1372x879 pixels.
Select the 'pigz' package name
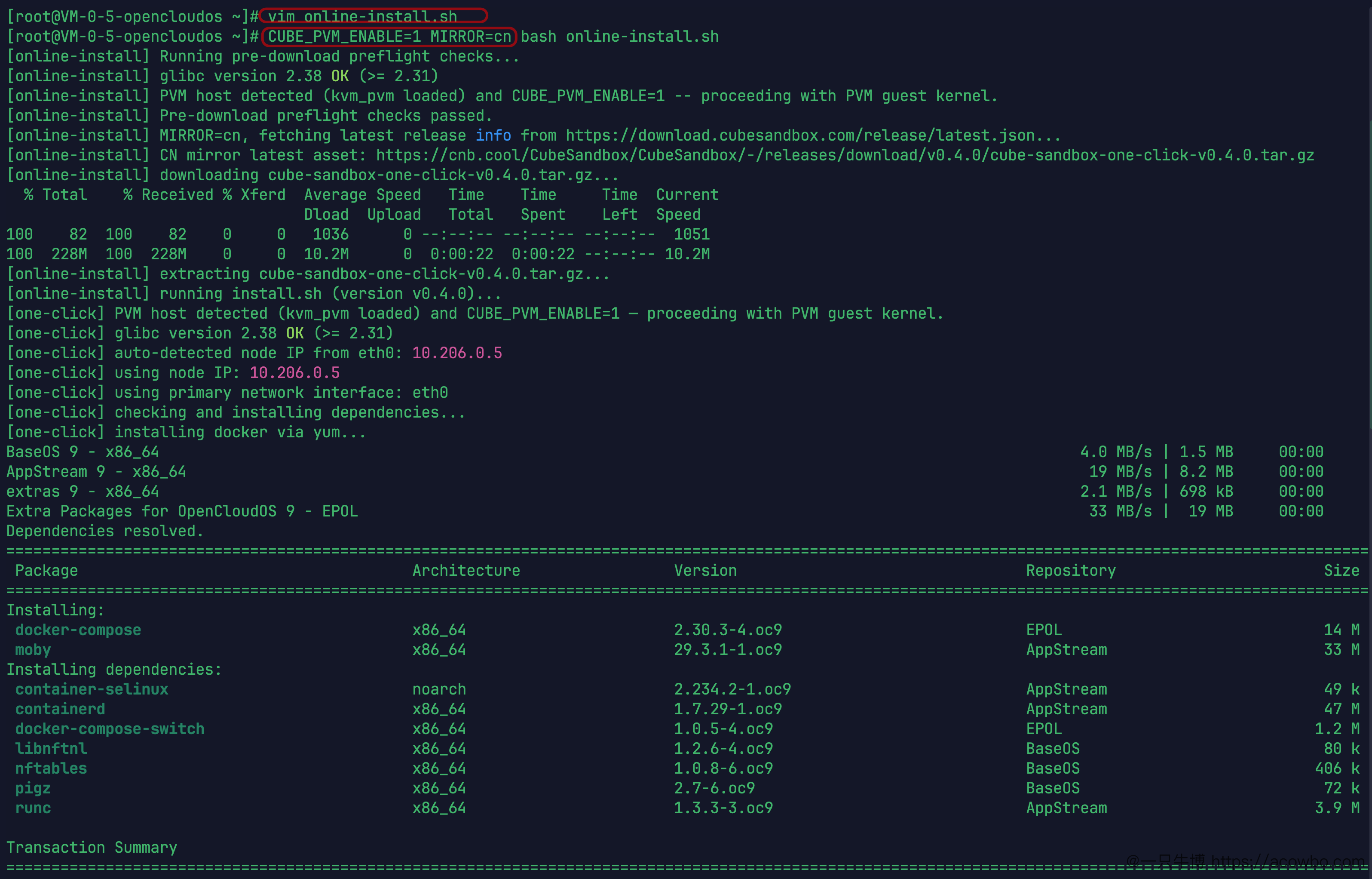point(33,788)
